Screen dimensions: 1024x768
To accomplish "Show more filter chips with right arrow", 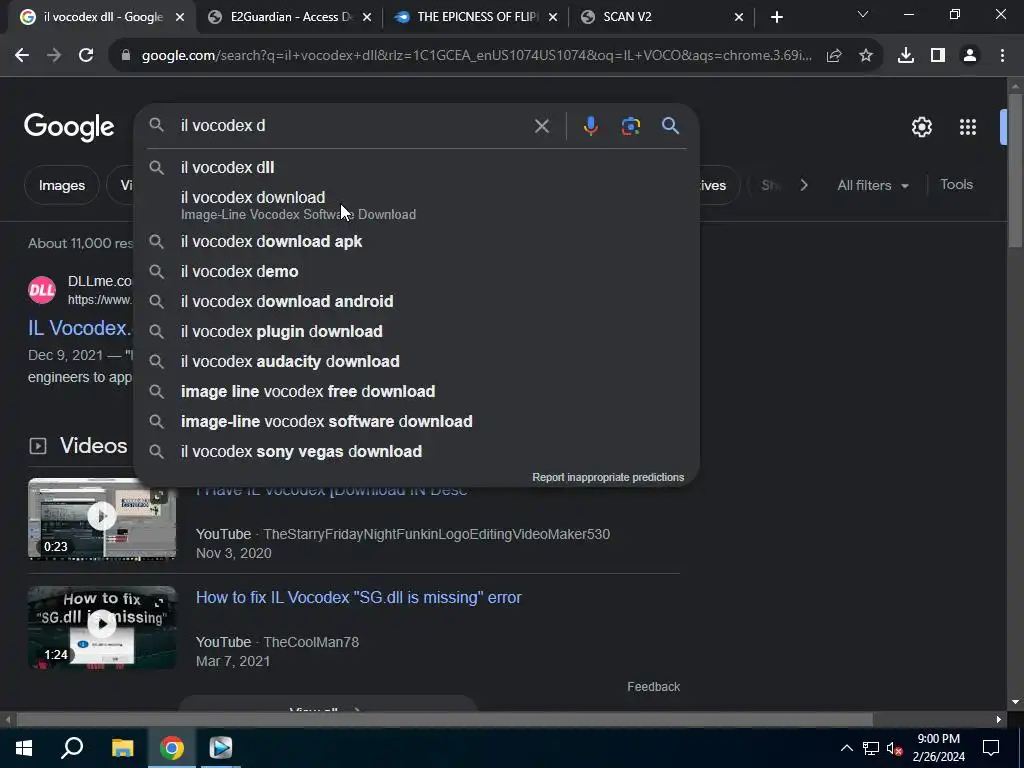I will pos(804,185).
